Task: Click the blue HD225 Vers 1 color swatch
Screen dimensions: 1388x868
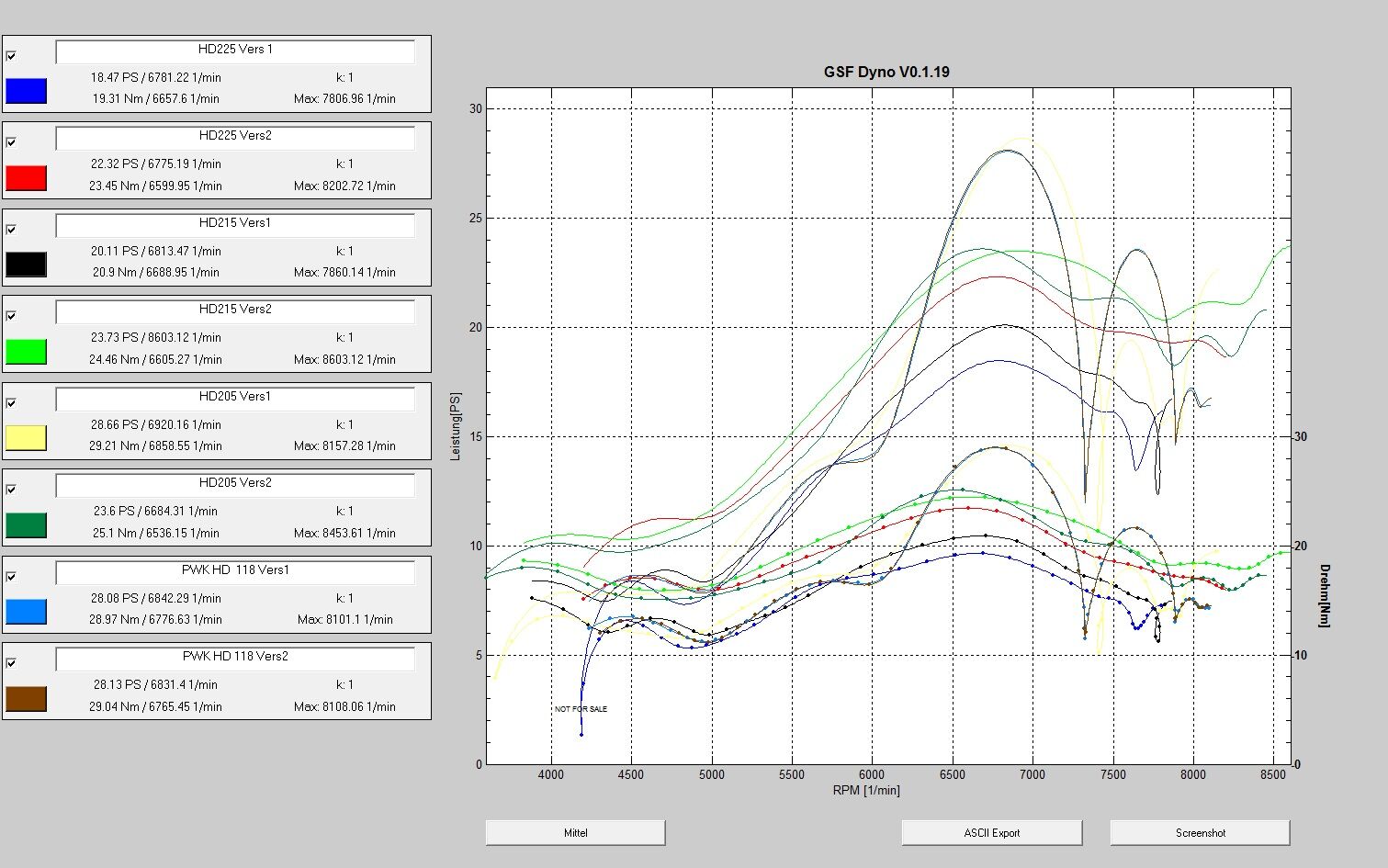Action: point(26,90)
